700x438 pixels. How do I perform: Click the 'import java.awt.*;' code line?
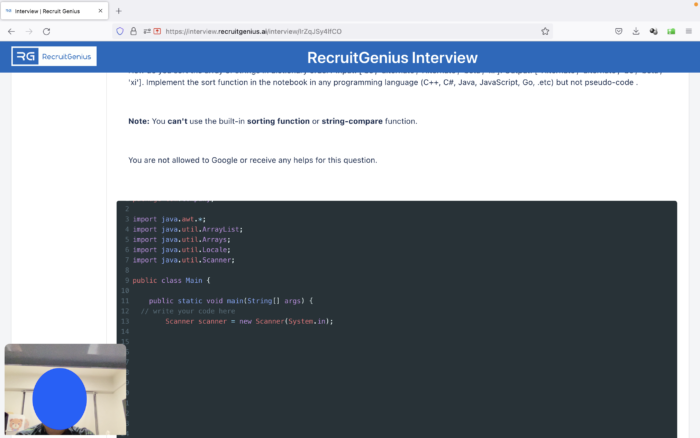(x=169, y=219)
